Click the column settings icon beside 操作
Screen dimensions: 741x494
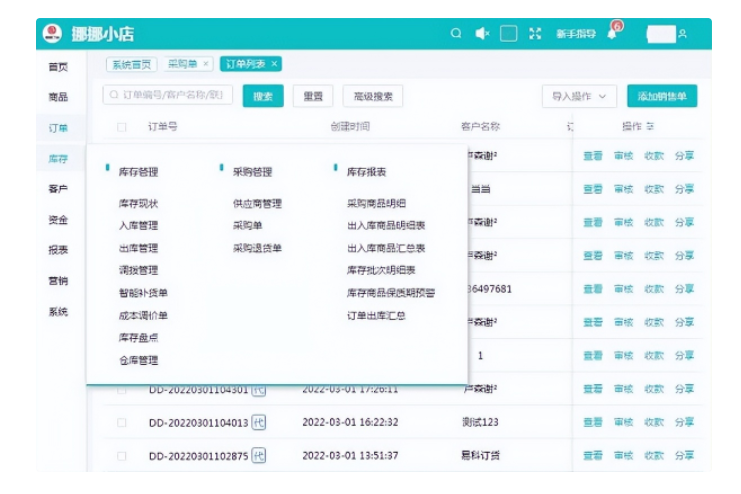[x=650, y=127]
